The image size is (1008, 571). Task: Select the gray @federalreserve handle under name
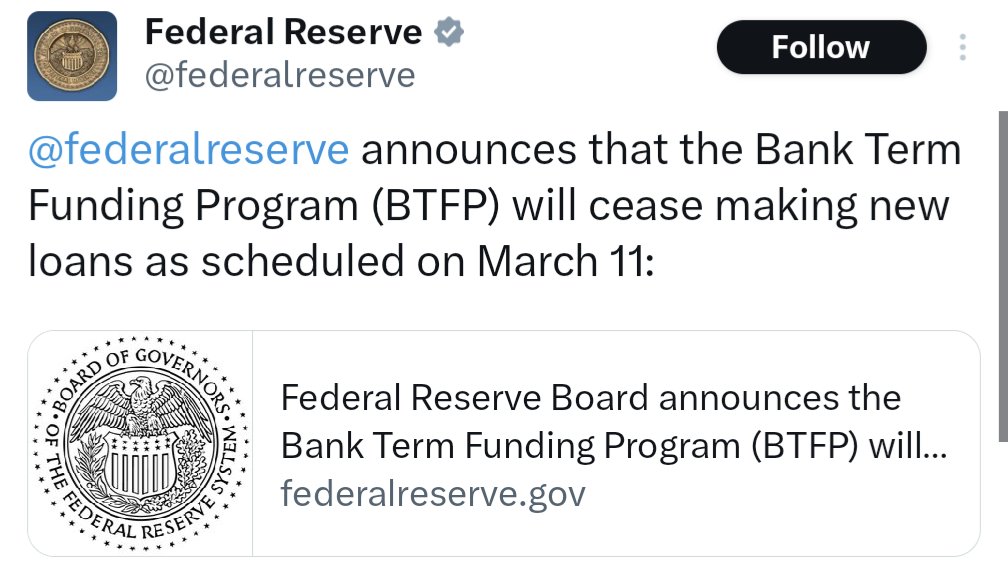[x=280, y=75]
